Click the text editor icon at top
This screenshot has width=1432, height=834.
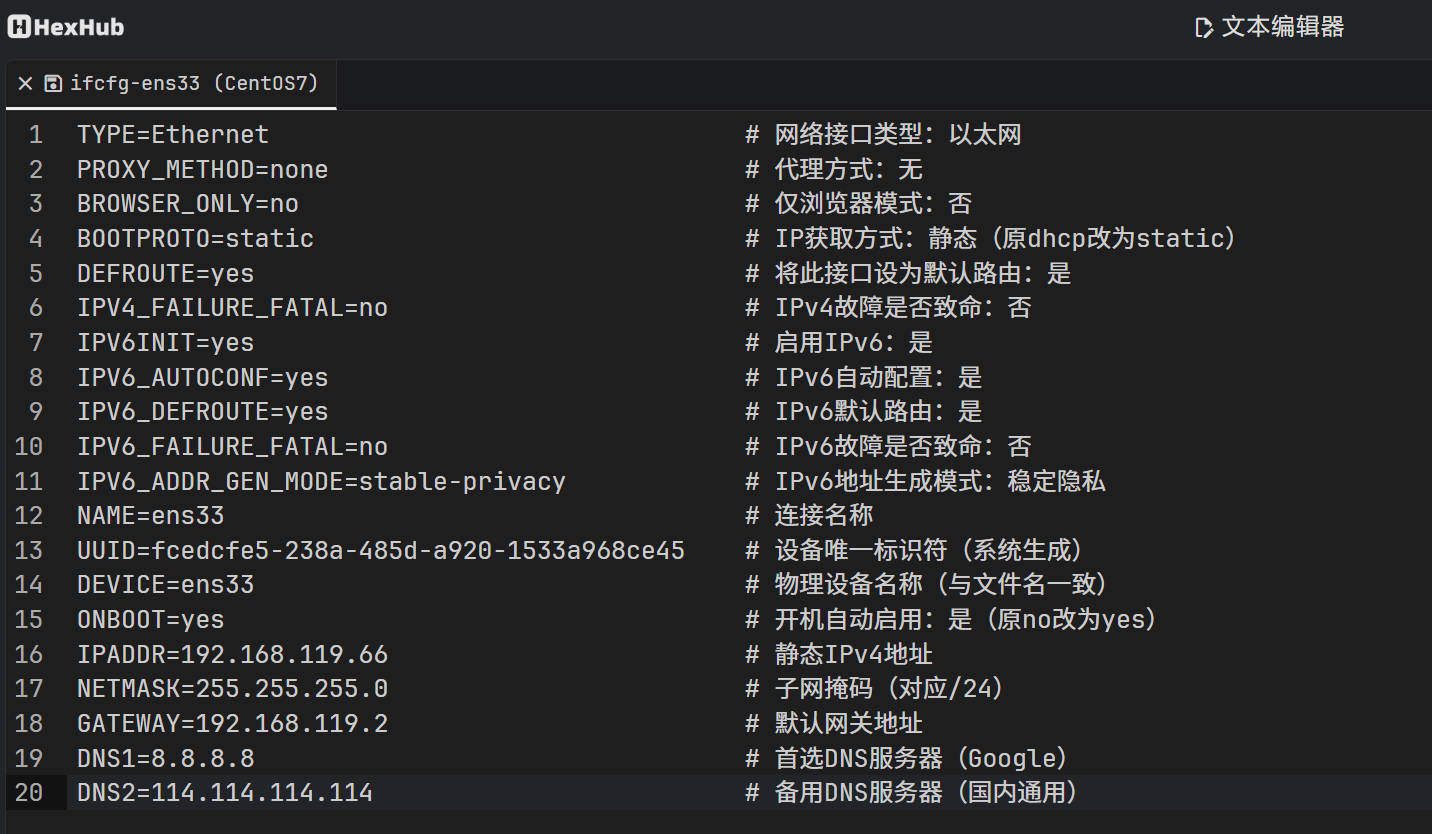(1204, 28)
